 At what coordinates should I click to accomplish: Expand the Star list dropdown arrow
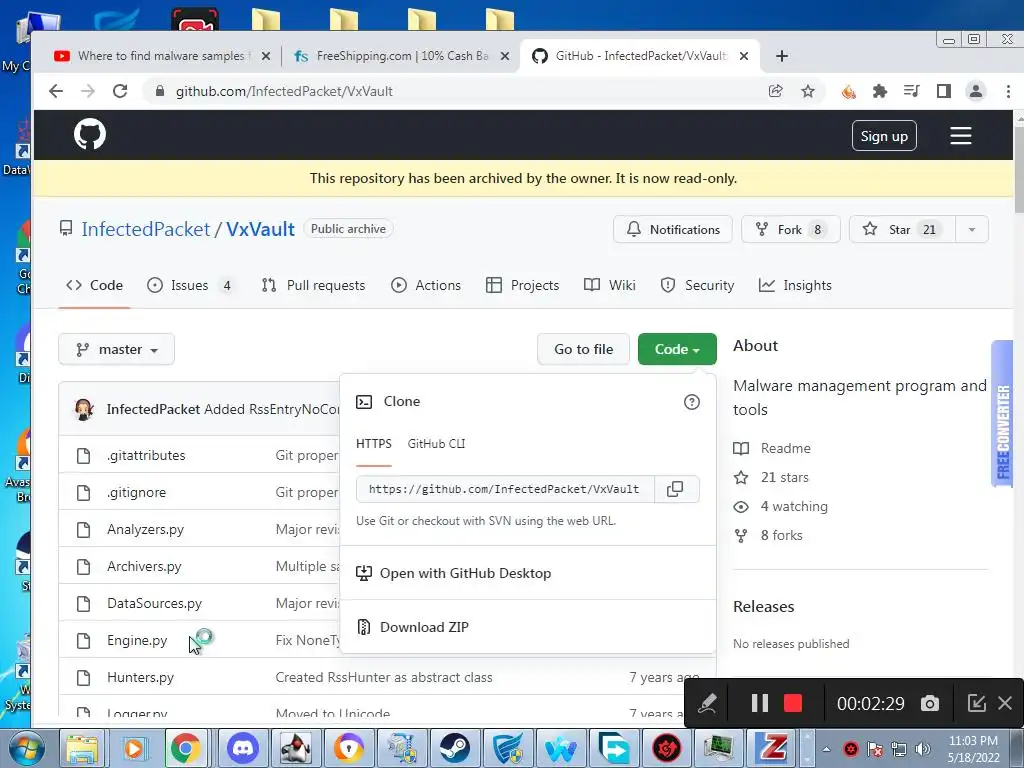[x=972, y=230]
